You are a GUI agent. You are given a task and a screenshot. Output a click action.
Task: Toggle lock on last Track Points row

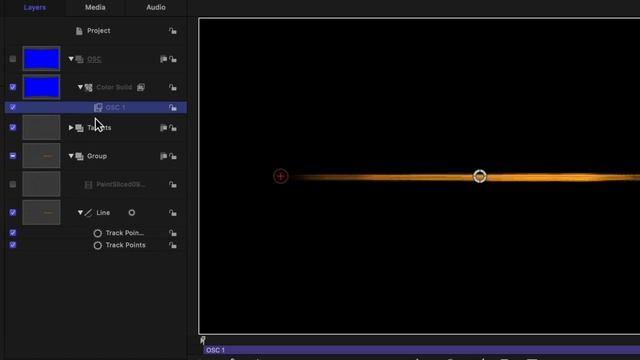[x=173, y=245]
